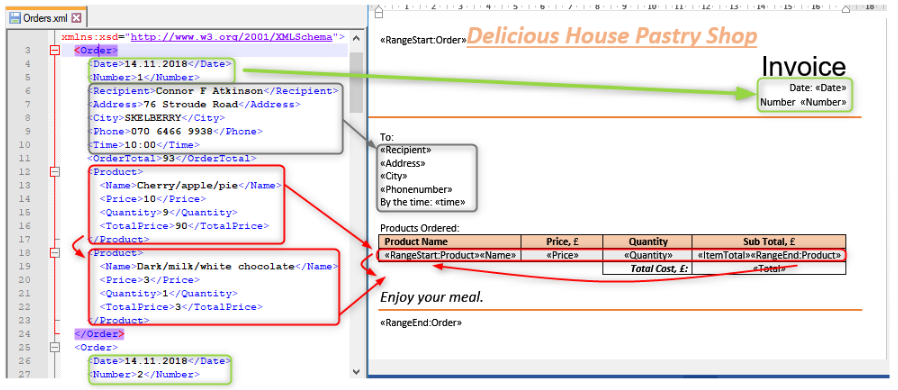
Task: Click the editor scrollbar up arrow
Action: 356,38
